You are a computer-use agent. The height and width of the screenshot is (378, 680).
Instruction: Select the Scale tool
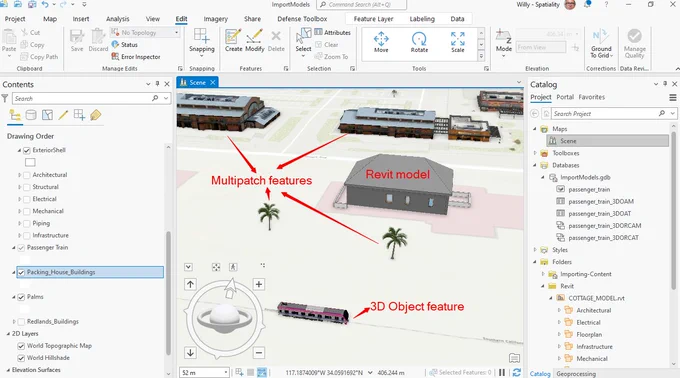458,42
